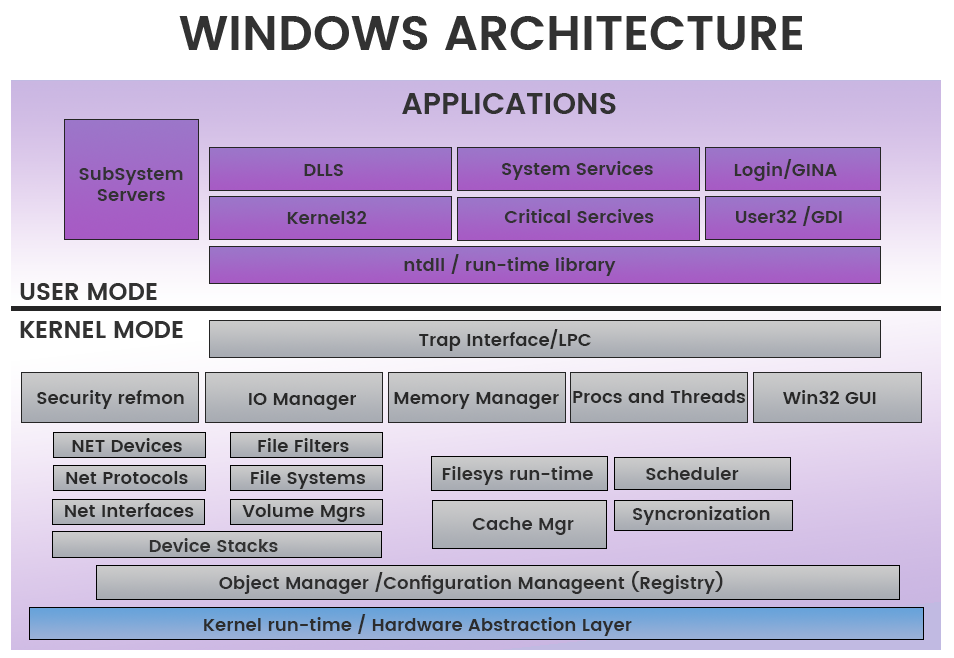Viewport: 954px width, 658px height.
Task: Select the Trap Interface/LPC bar
Action: pos(544,339)
